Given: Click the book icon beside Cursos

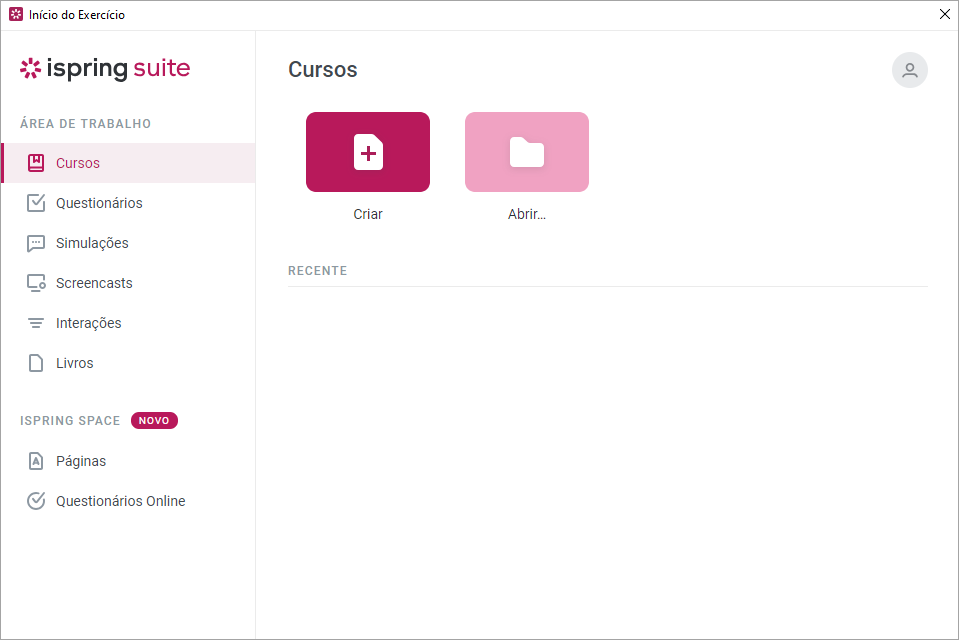Looking at the screenshot, I should [x=36, y=163].
